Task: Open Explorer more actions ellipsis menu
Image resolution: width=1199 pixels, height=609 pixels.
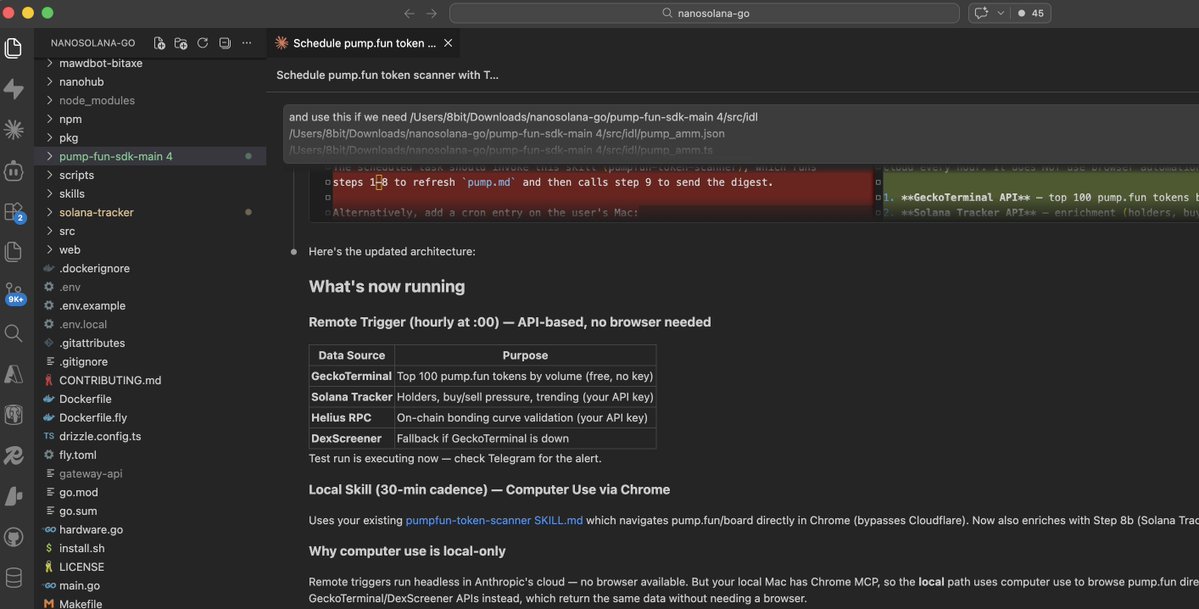Action: (x=246, y=44)
